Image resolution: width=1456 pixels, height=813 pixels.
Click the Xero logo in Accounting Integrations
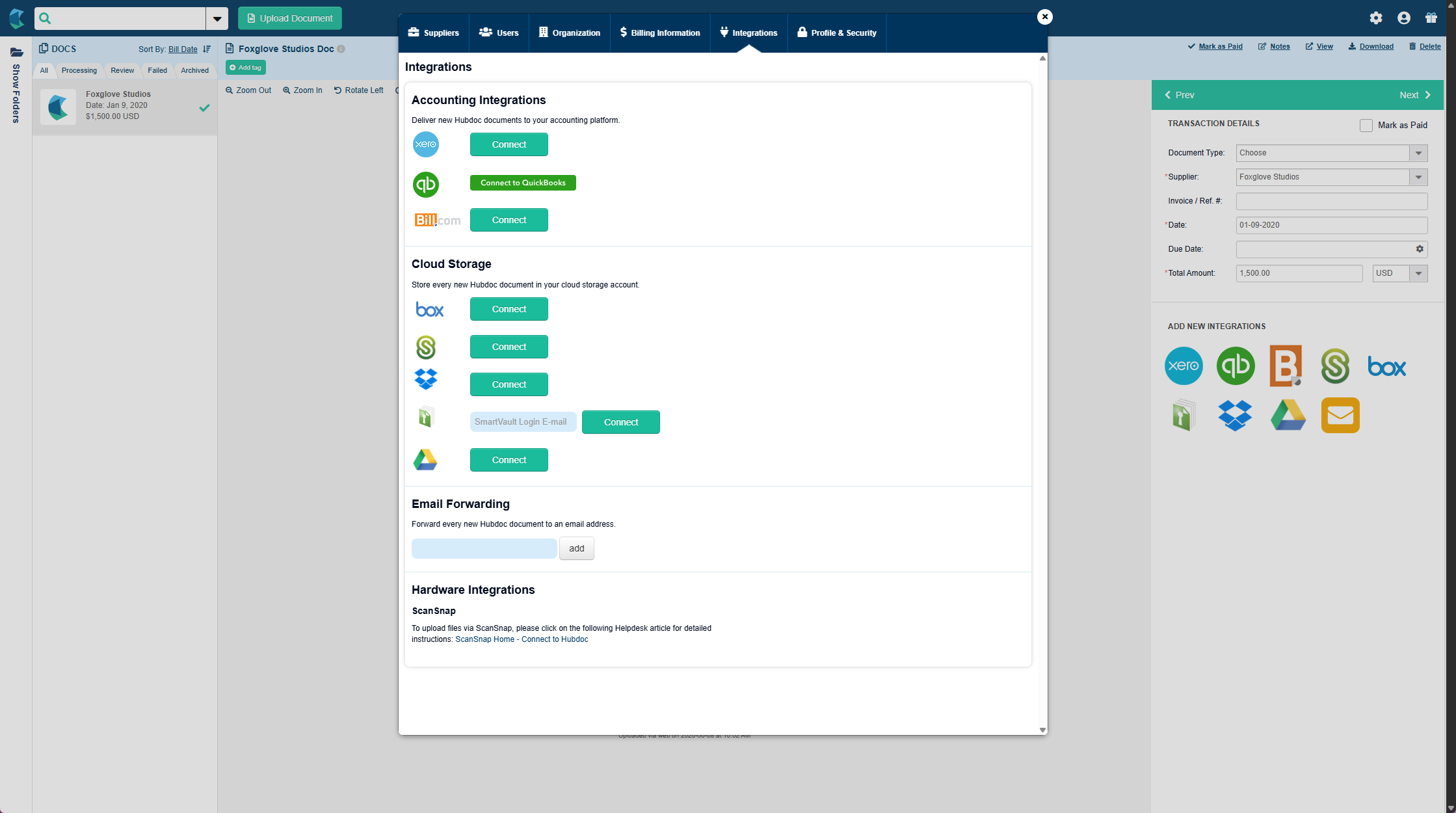(x=426, y=144)
